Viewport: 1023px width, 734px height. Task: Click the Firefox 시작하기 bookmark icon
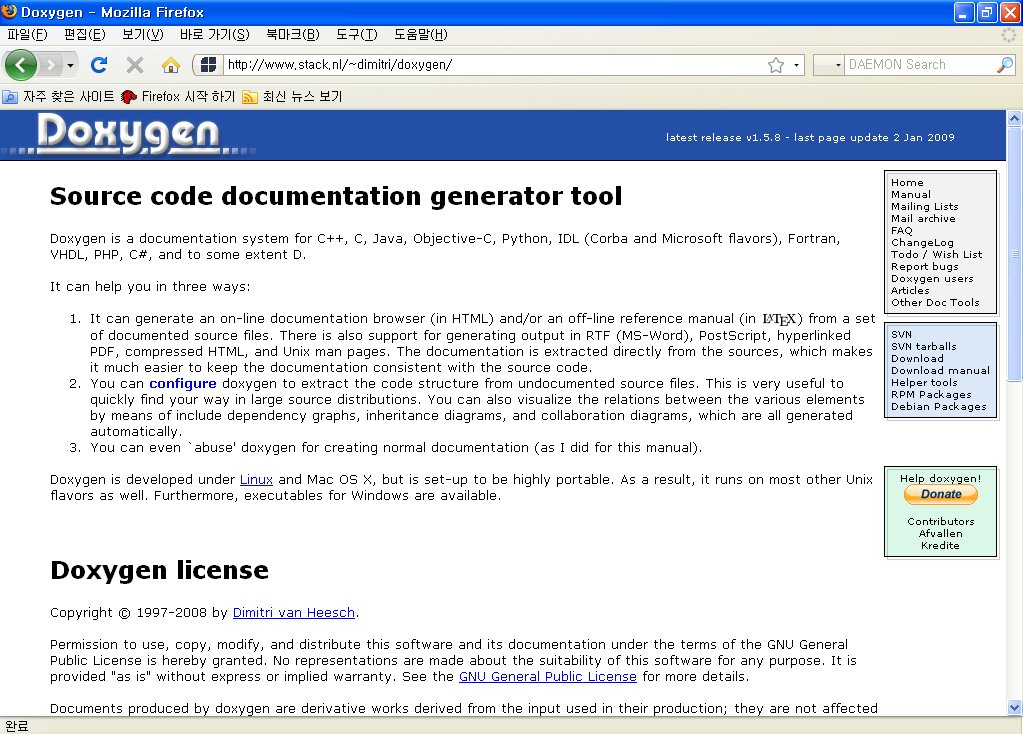129,97
